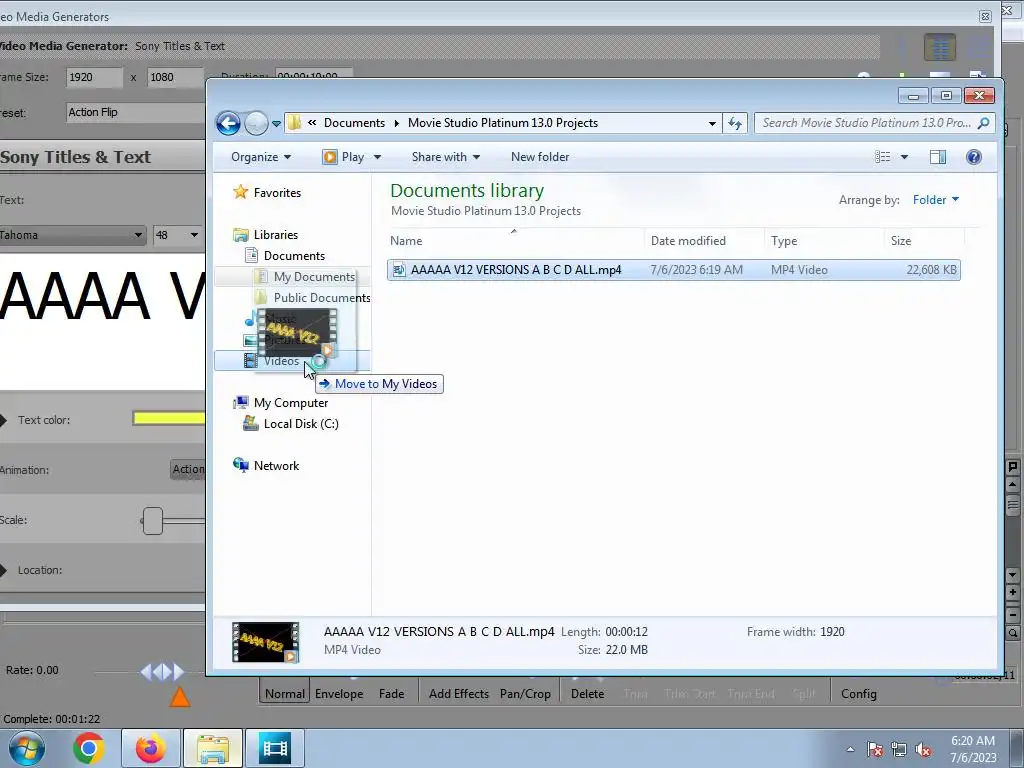1024x768 pixels.
Task: Open the Arrange by Folder dropdown
Action: pyautogui.click(x=936, y=200)
